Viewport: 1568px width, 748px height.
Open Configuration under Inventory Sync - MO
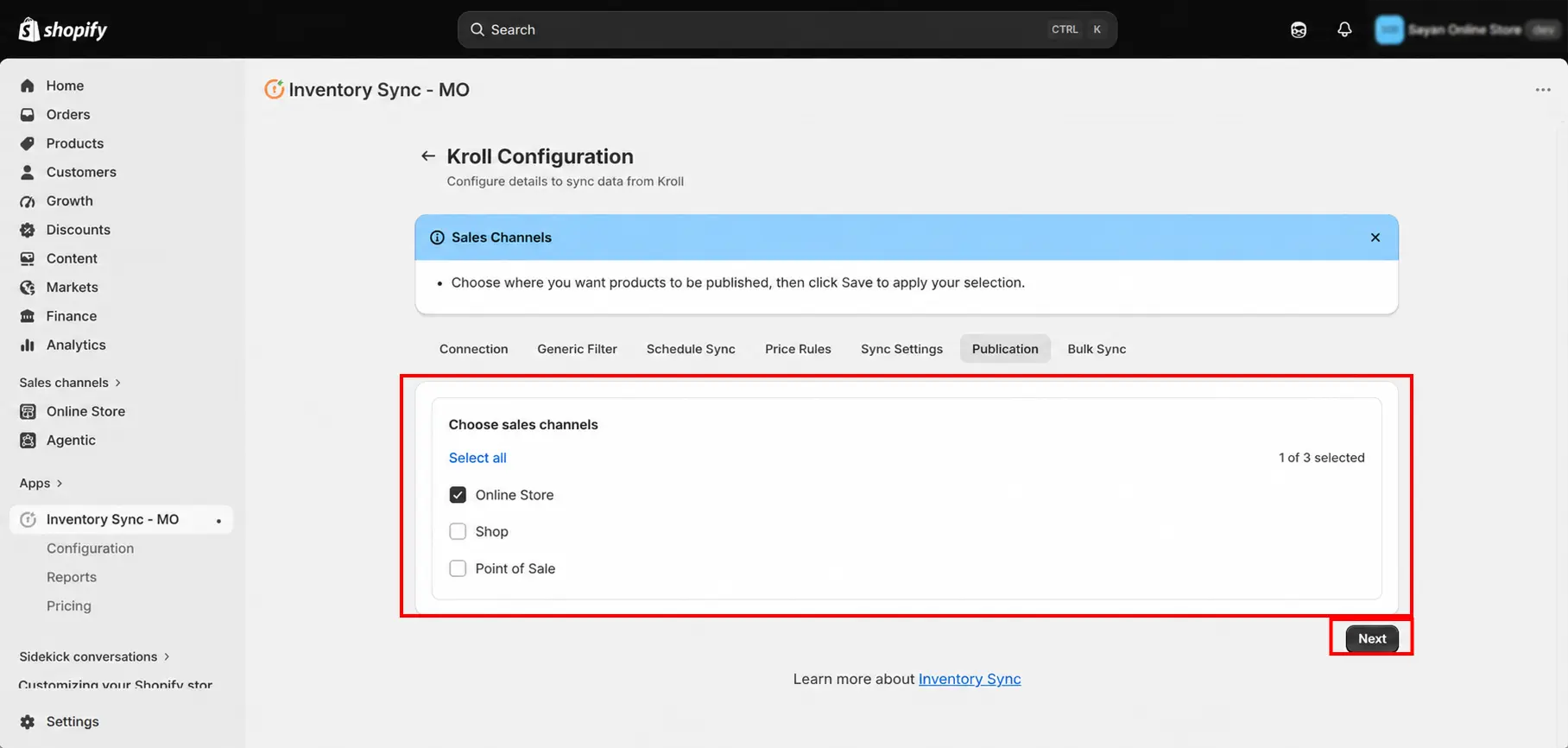pos(90,548)
